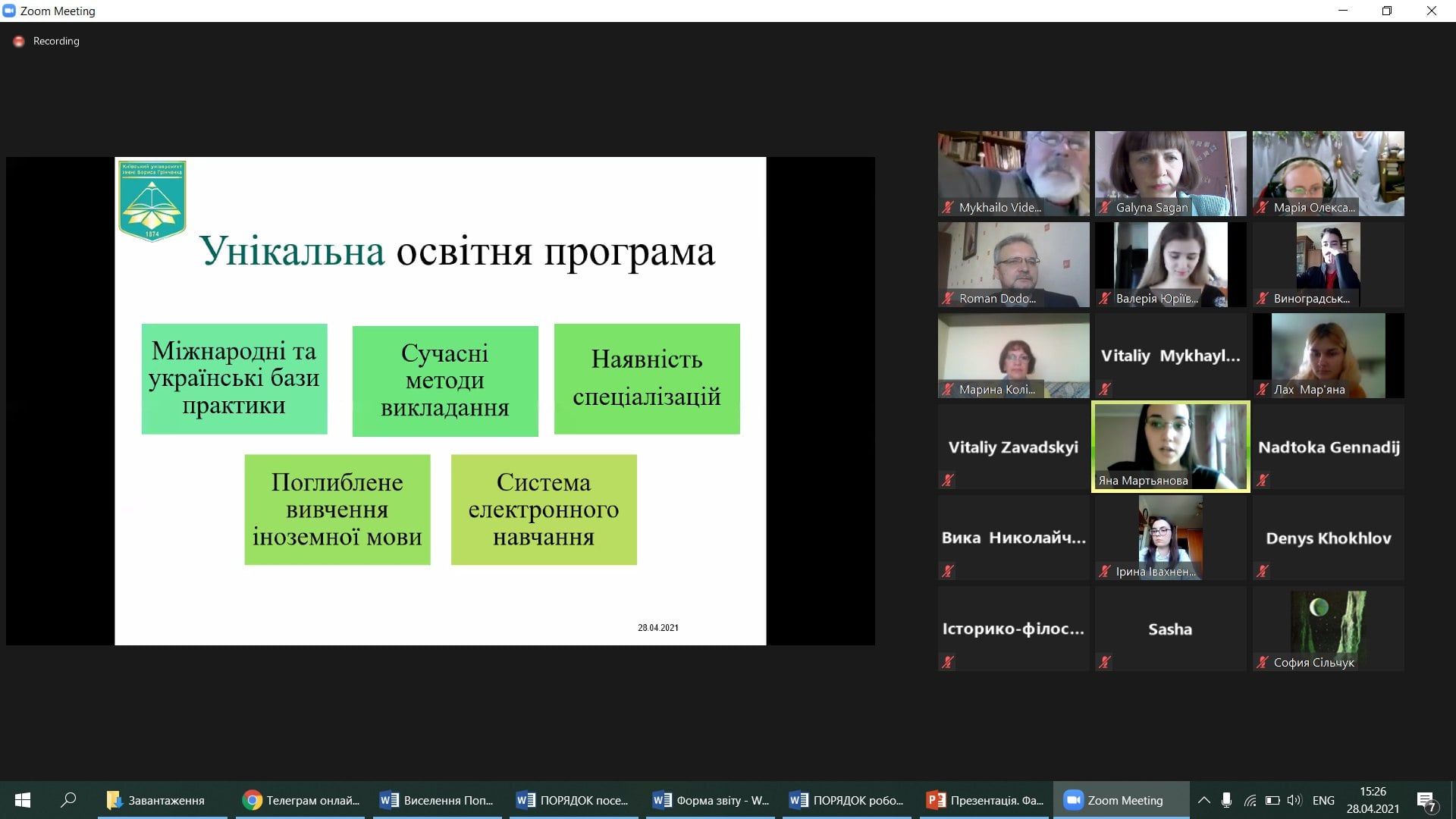
Task: Click the red Recording indicator icon
Action: pos(19,42)
